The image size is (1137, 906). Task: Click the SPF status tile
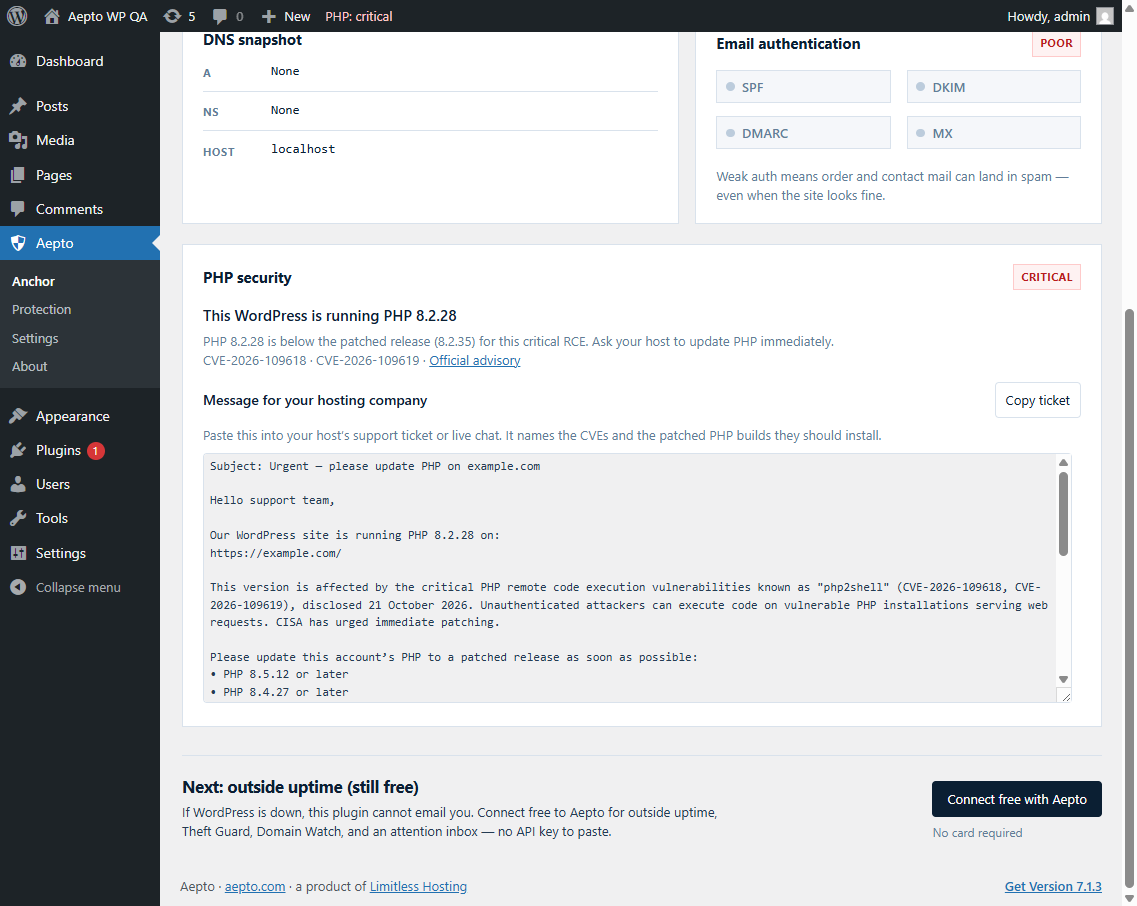point(803,87)
